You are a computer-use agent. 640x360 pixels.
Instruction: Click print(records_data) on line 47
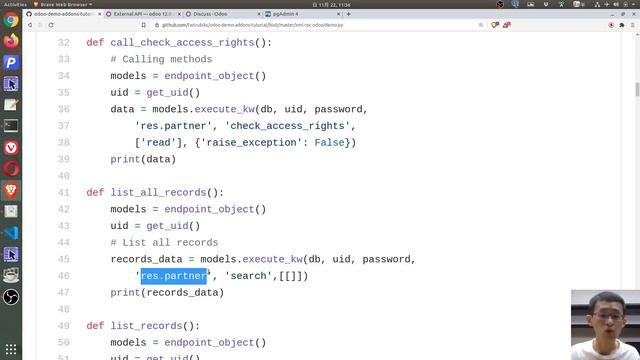click(x=167, y=293)
